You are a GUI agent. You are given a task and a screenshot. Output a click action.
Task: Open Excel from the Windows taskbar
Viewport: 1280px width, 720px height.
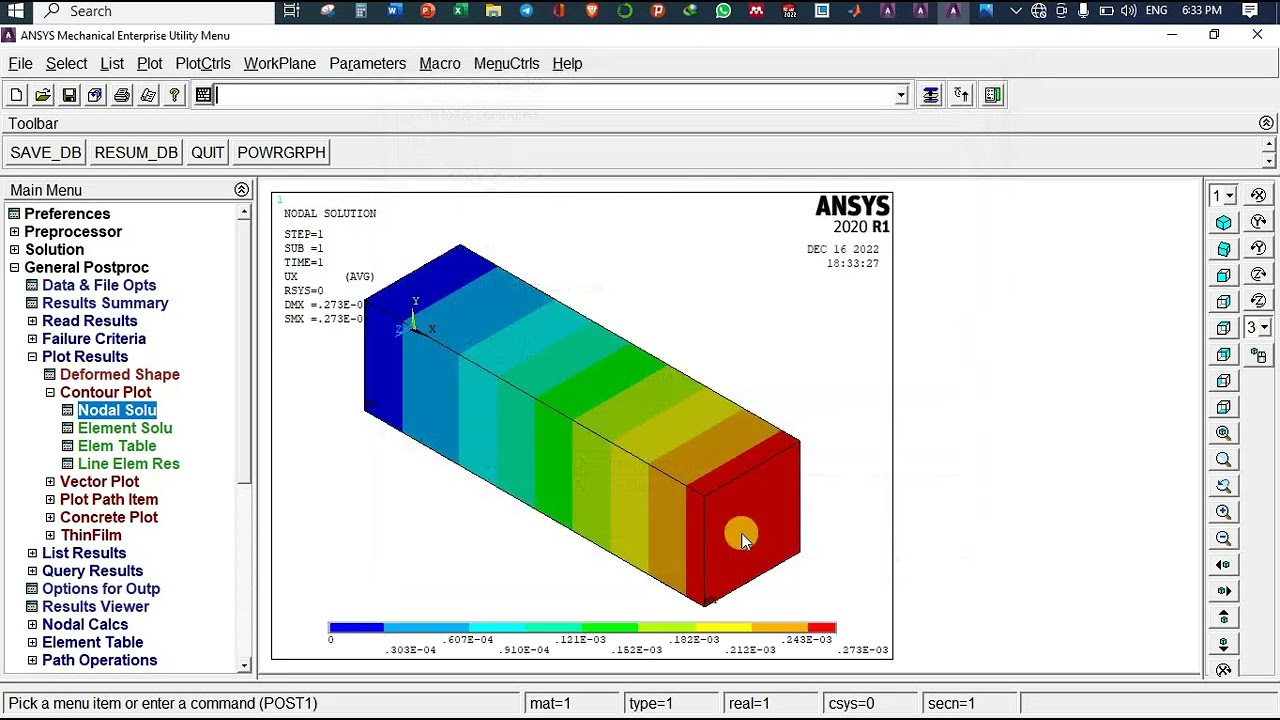point(460,11)
